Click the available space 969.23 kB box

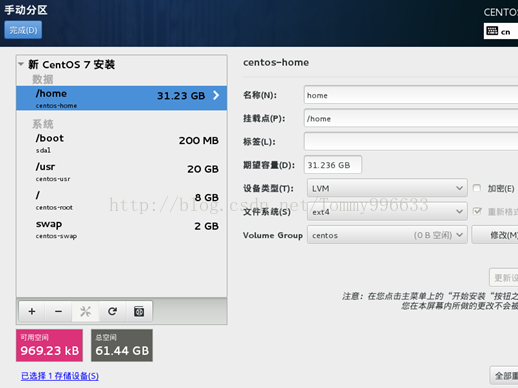tap(49, 345)
